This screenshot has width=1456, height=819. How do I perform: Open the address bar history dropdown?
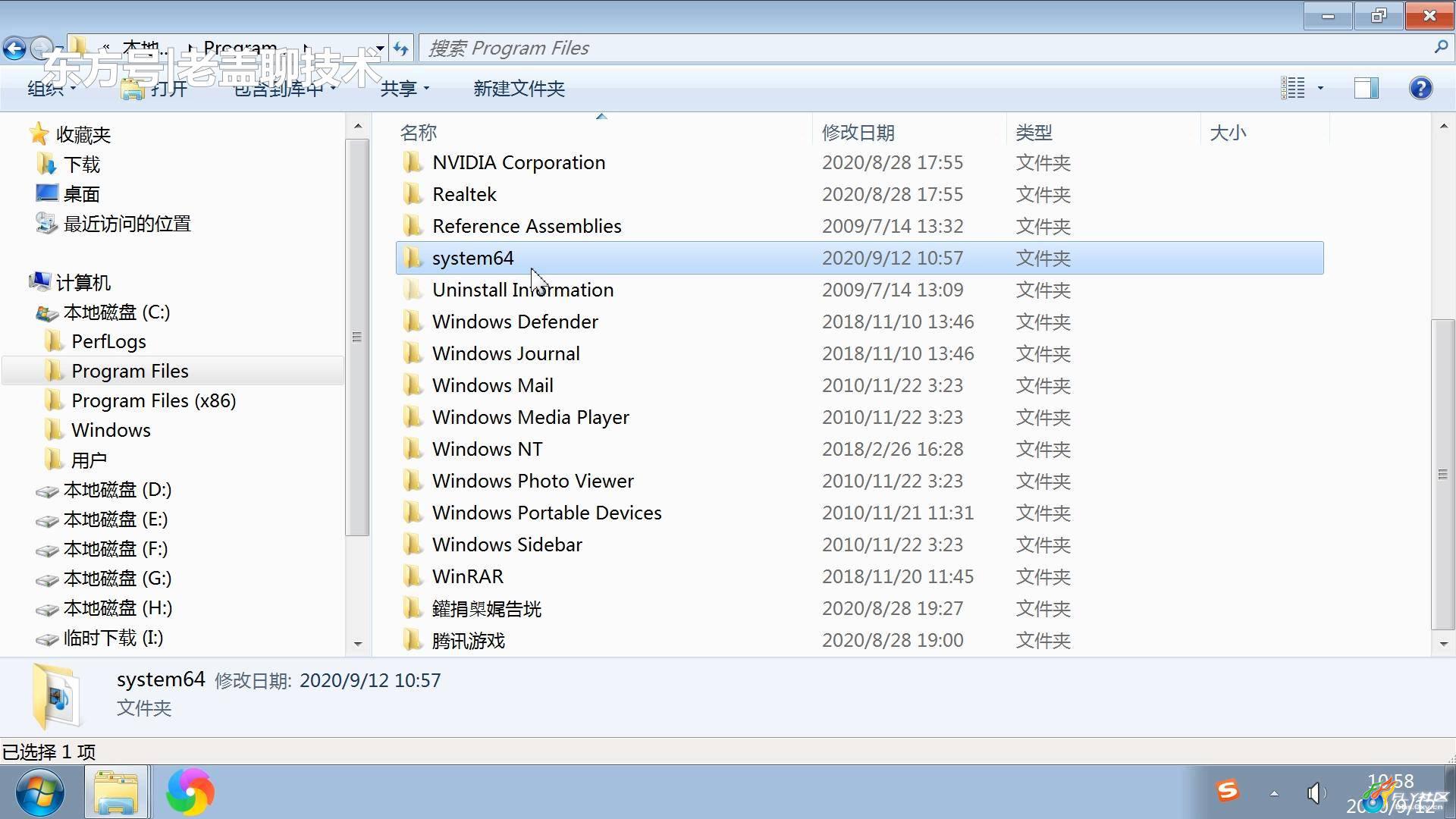379,49
